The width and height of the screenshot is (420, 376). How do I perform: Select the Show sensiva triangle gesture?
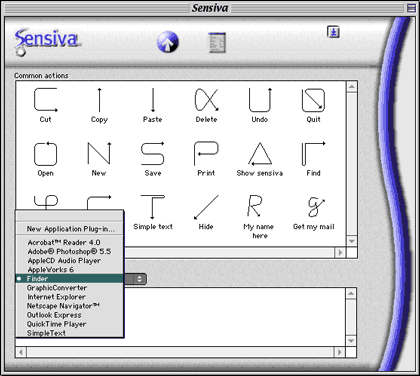(x=260, y=154)
